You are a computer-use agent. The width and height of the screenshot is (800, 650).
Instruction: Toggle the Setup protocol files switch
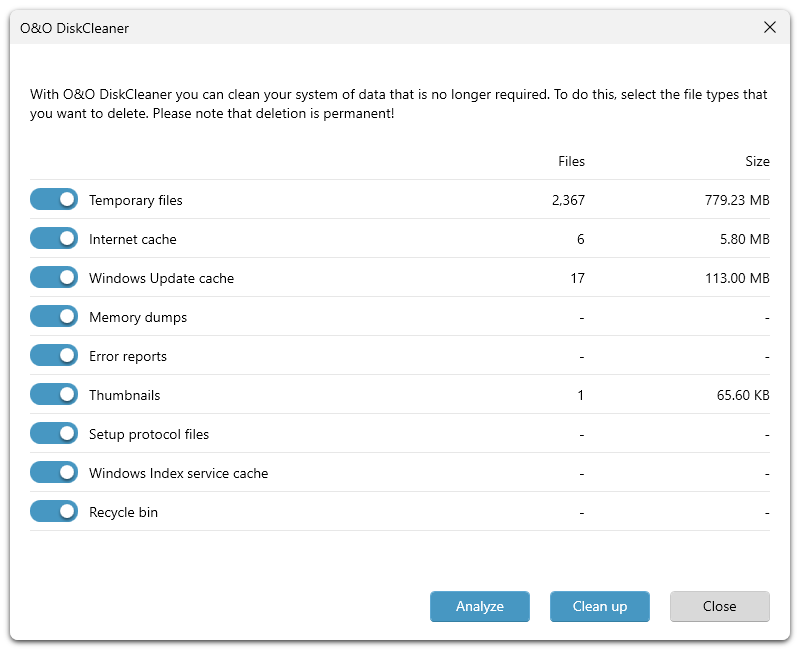tap(54, 434)
